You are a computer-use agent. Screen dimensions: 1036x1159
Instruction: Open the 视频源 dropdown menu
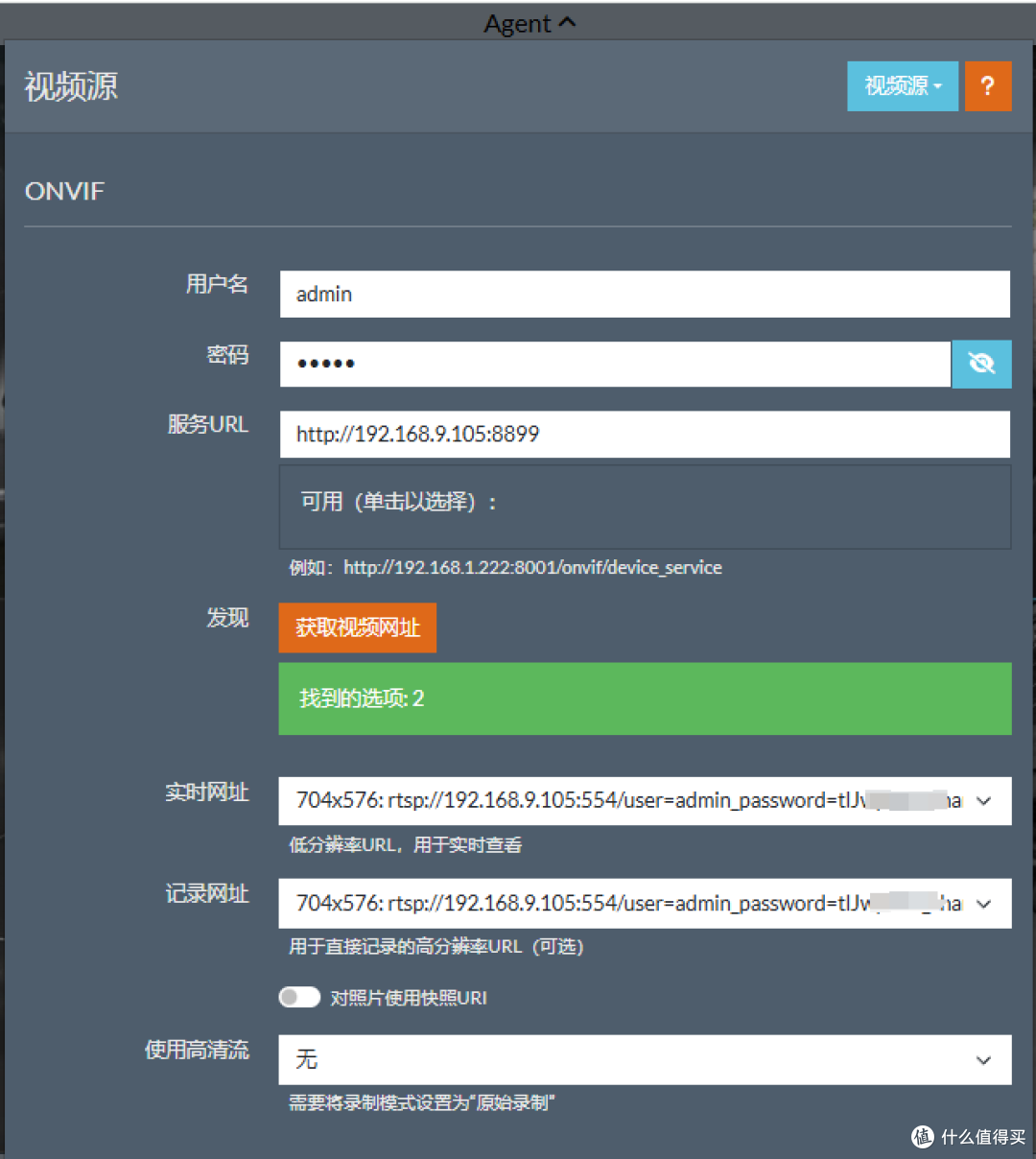pos(901,86)
